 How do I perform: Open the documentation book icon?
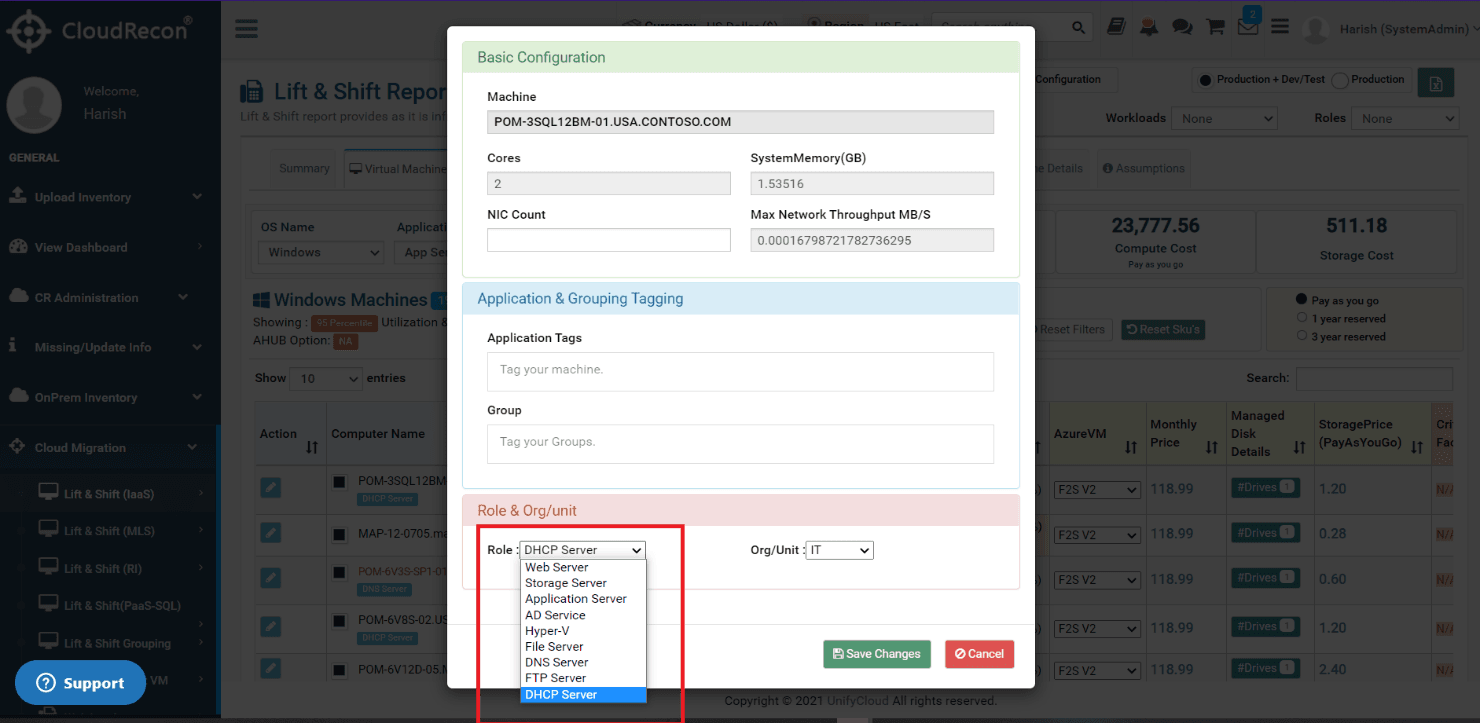(1116, 27)
